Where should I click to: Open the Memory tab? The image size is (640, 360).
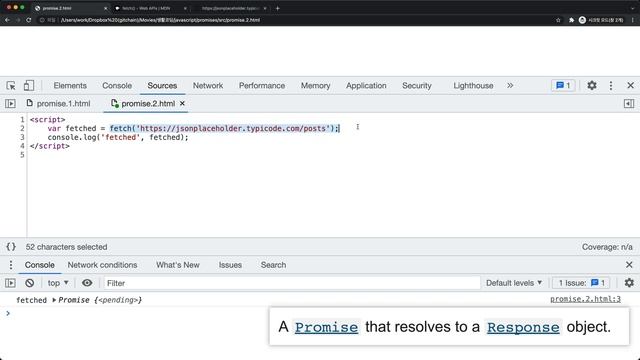pos(316,86)
